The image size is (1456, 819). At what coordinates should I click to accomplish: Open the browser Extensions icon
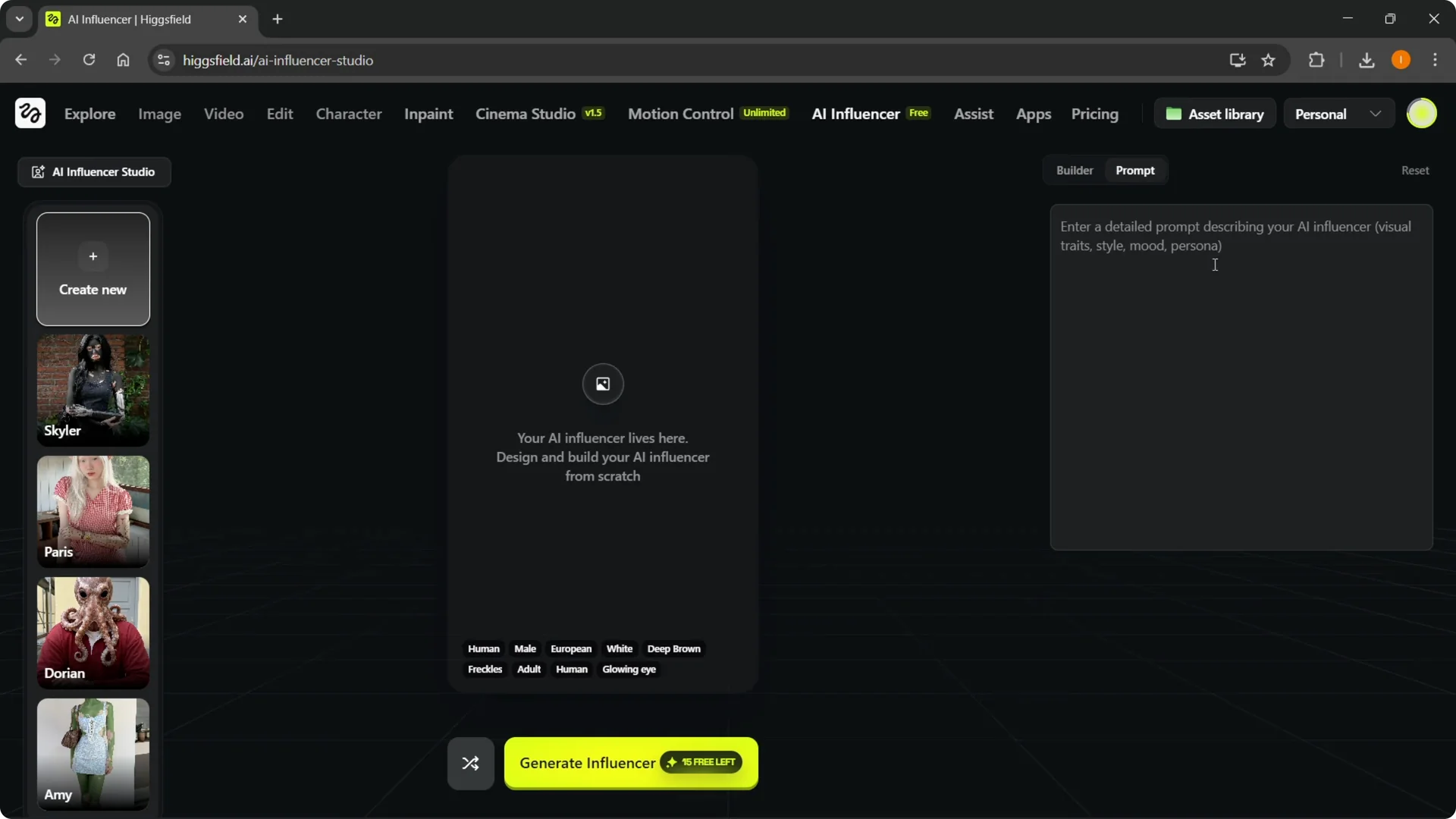click(x=1317, y=60)
